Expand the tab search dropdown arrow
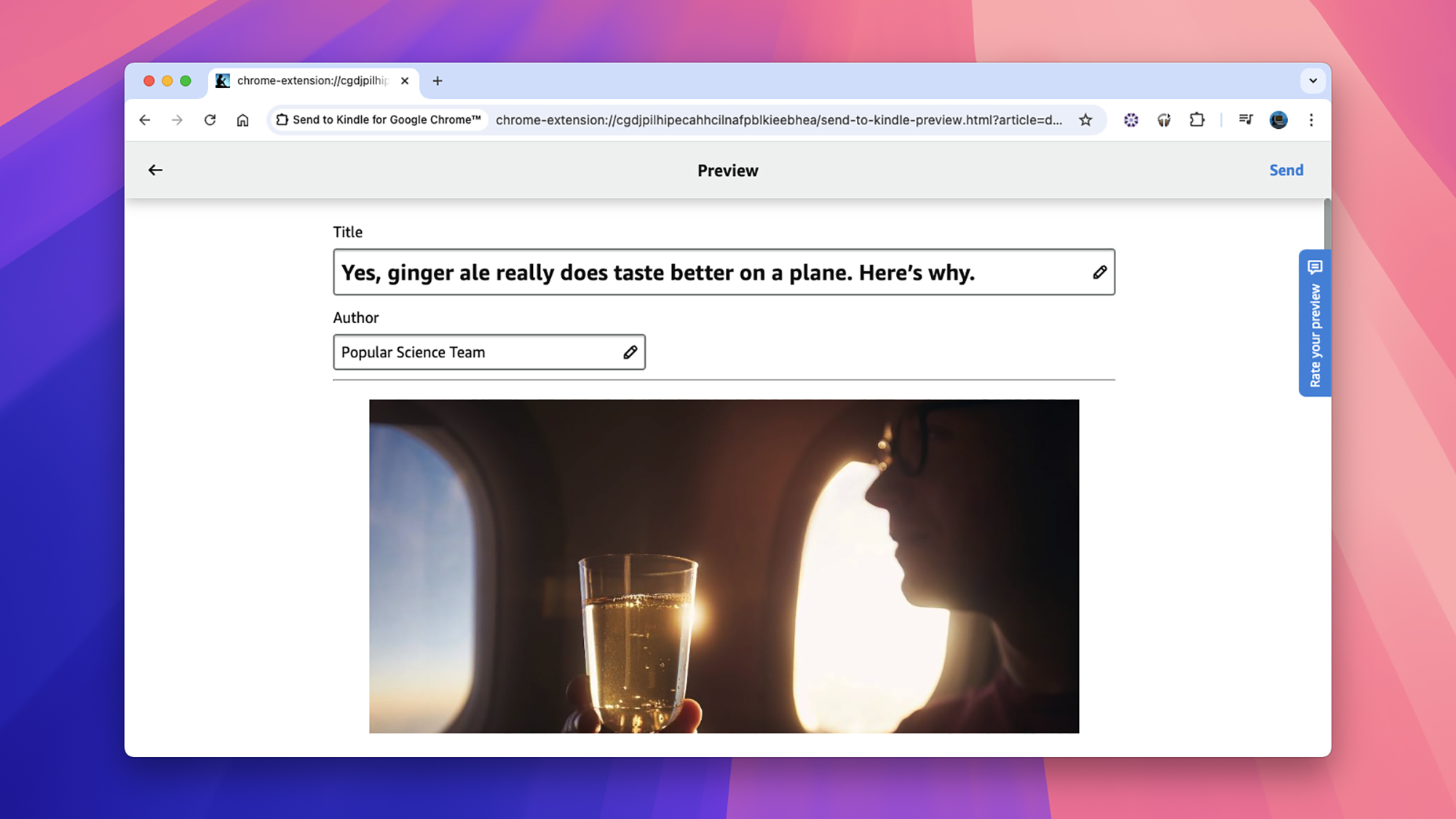Image resolution: width=1456 pixels, height=819 pixels. pos(1313,81)
